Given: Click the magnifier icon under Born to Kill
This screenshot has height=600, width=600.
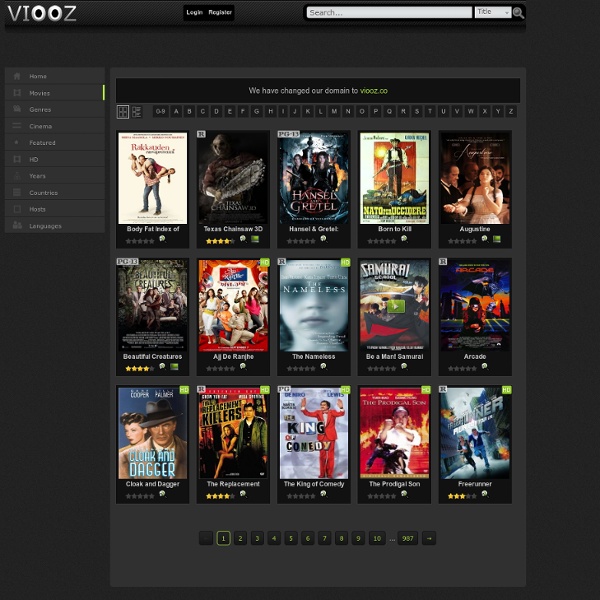Looking at the screenshot, I should [x=404, y=239].
